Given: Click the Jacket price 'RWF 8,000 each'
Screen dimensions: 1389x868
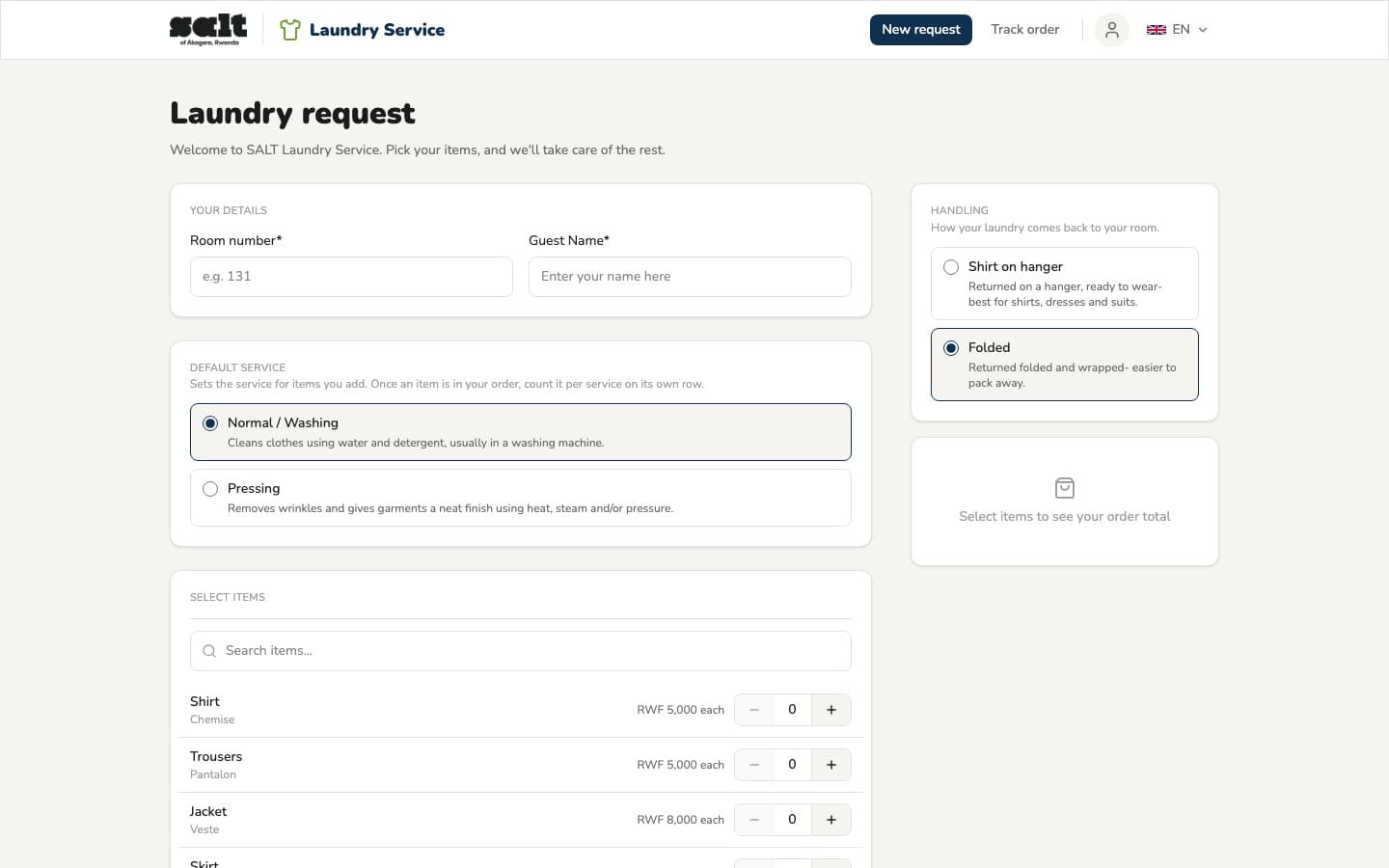Looking at the screenshot, I should tap(680, 820).
